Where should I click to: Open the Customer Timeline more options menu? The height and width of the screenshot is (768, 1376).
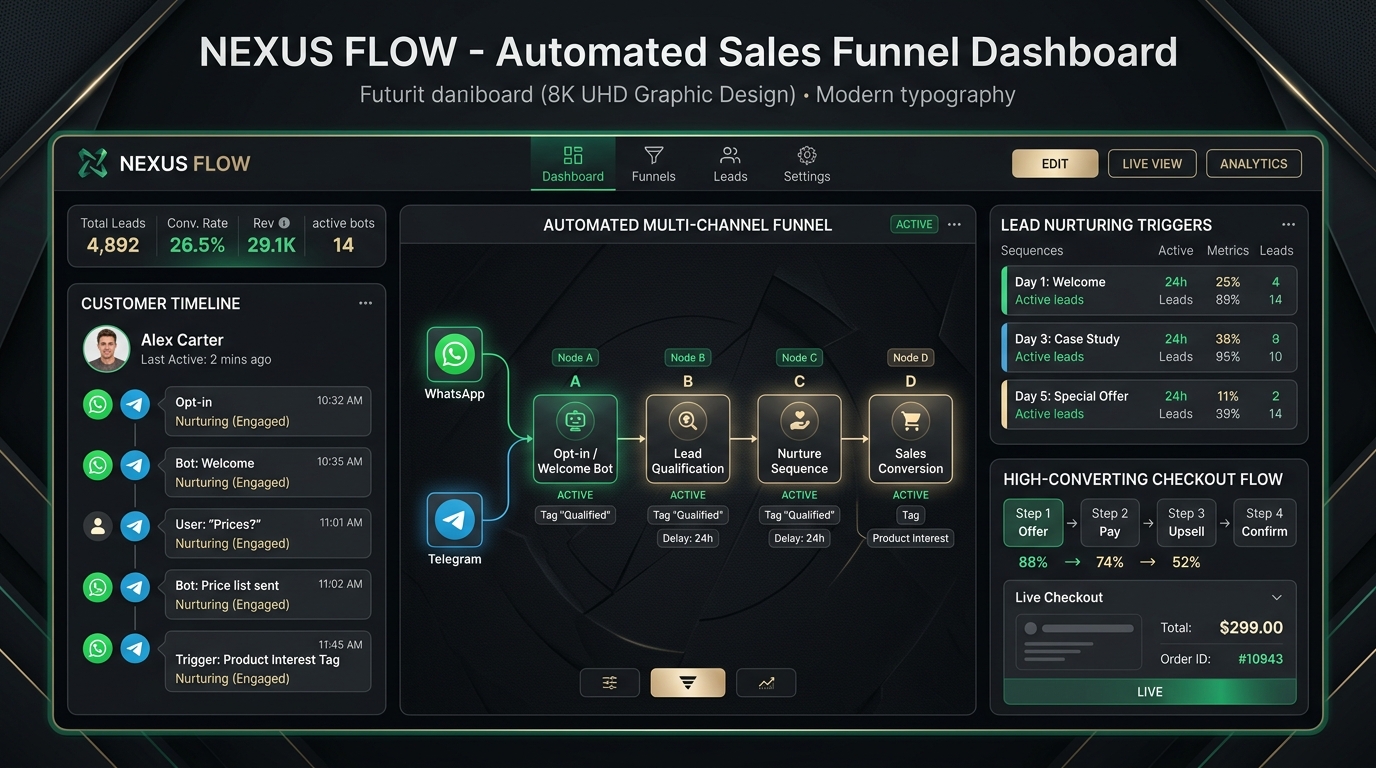click(x=365, y=303)
